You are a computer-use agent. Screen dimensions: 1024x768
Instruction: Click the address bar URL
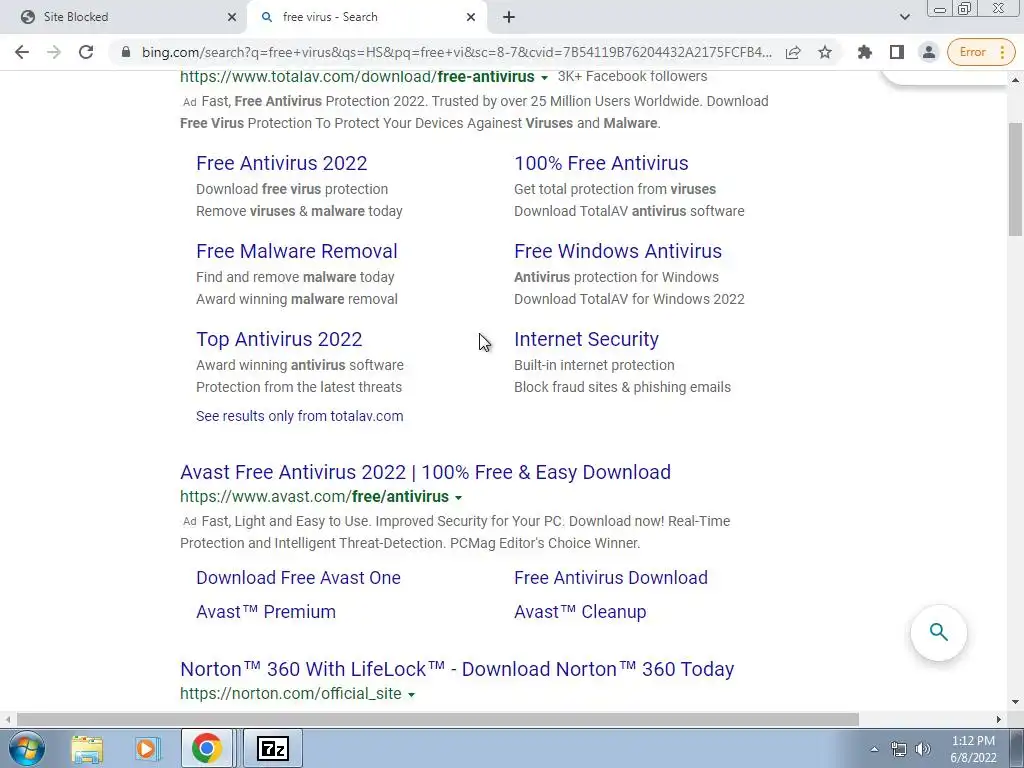point(456,52)
